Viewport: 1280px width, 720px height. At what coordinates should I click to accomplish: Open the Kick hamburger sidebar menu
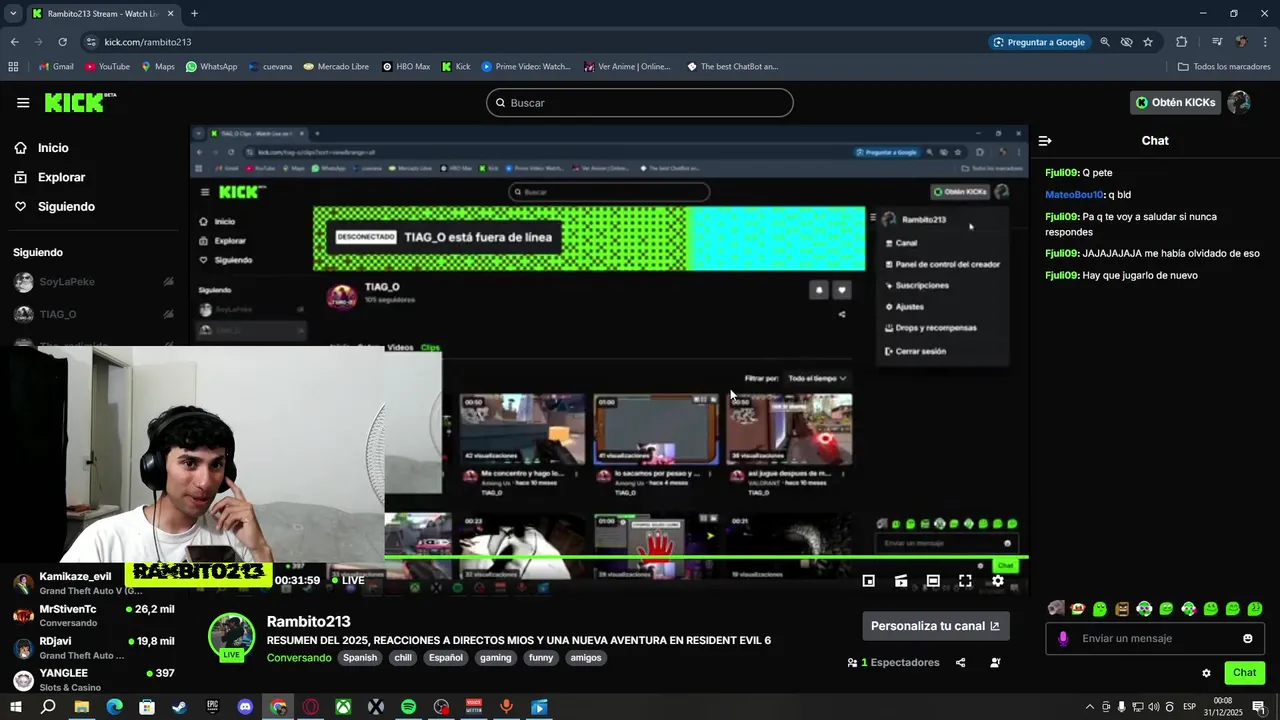point(23,103)
